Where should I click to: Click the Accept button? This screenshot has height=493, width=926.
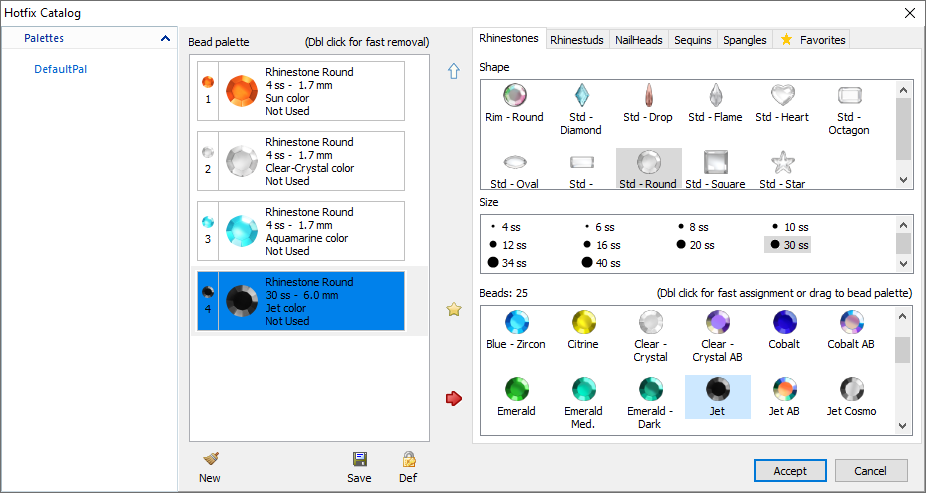coord(790,471)
